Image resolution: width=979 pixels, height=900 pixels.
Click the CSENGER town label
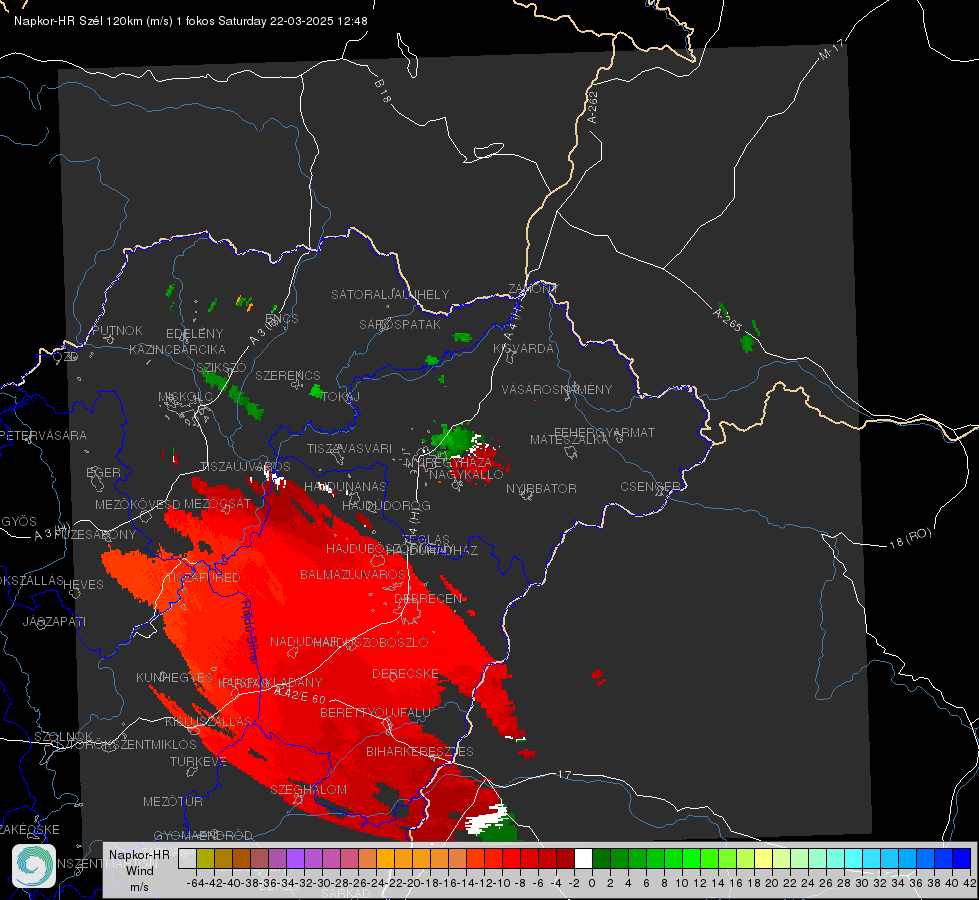pyautogui.click(x=650, y=487)
